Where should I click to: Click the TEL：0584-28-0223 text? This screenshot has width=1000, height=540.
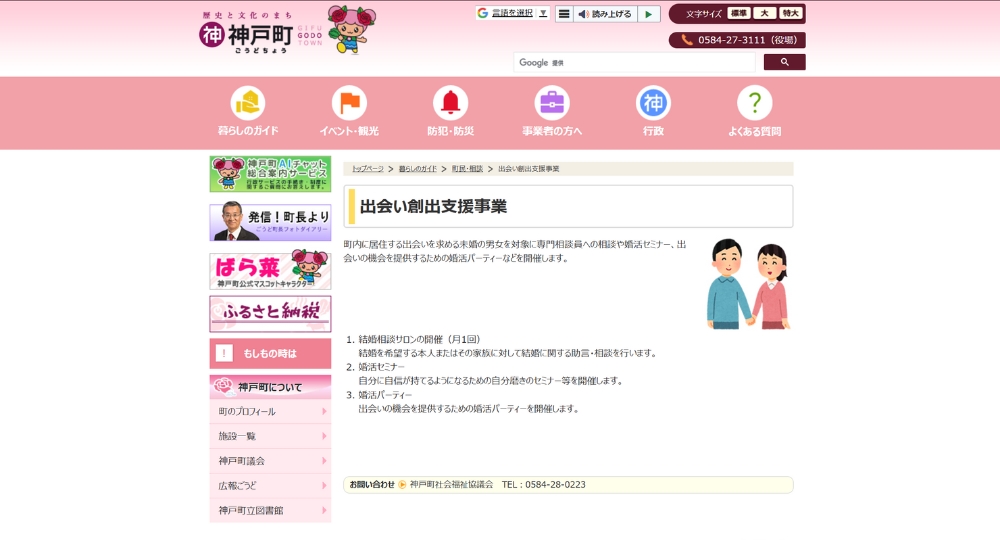point(543,485)
